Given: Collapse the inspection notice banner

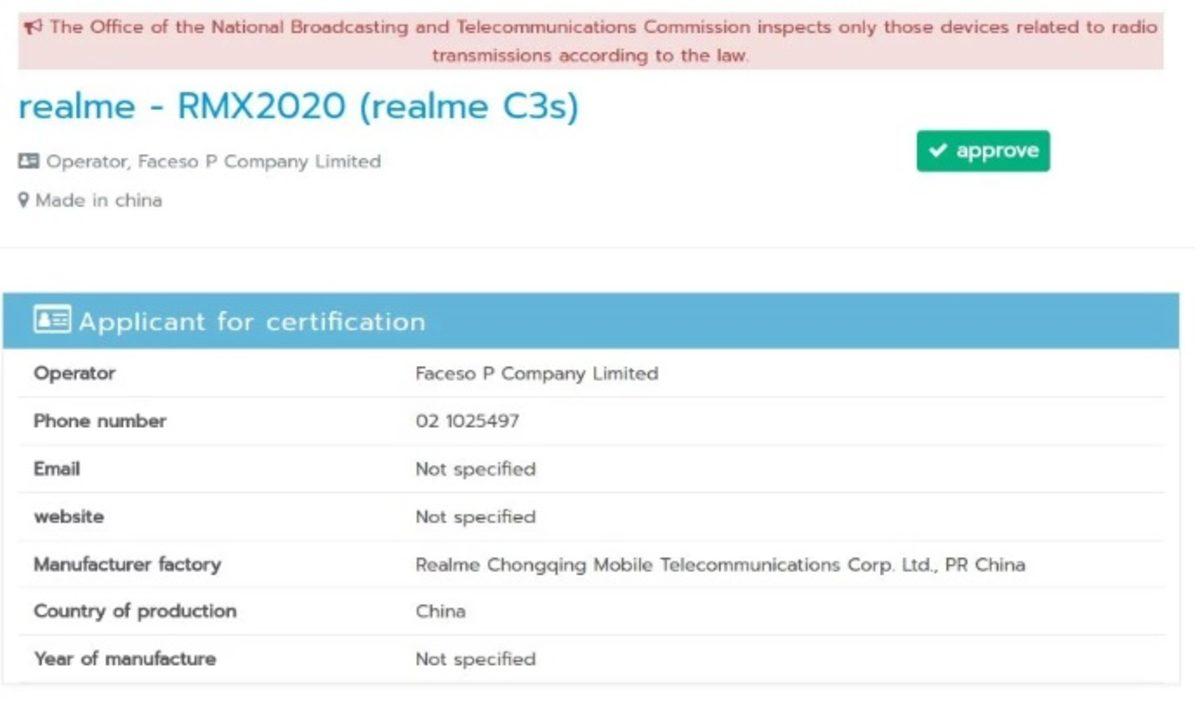Looking at the screenshot, I should [600, 40].
